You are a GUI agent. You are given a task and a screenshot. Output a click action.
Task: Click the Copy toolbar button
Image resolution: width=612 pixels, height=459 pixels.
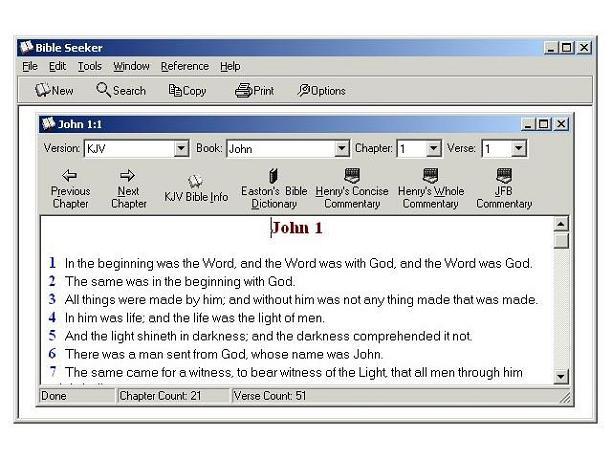click(187, 91)
